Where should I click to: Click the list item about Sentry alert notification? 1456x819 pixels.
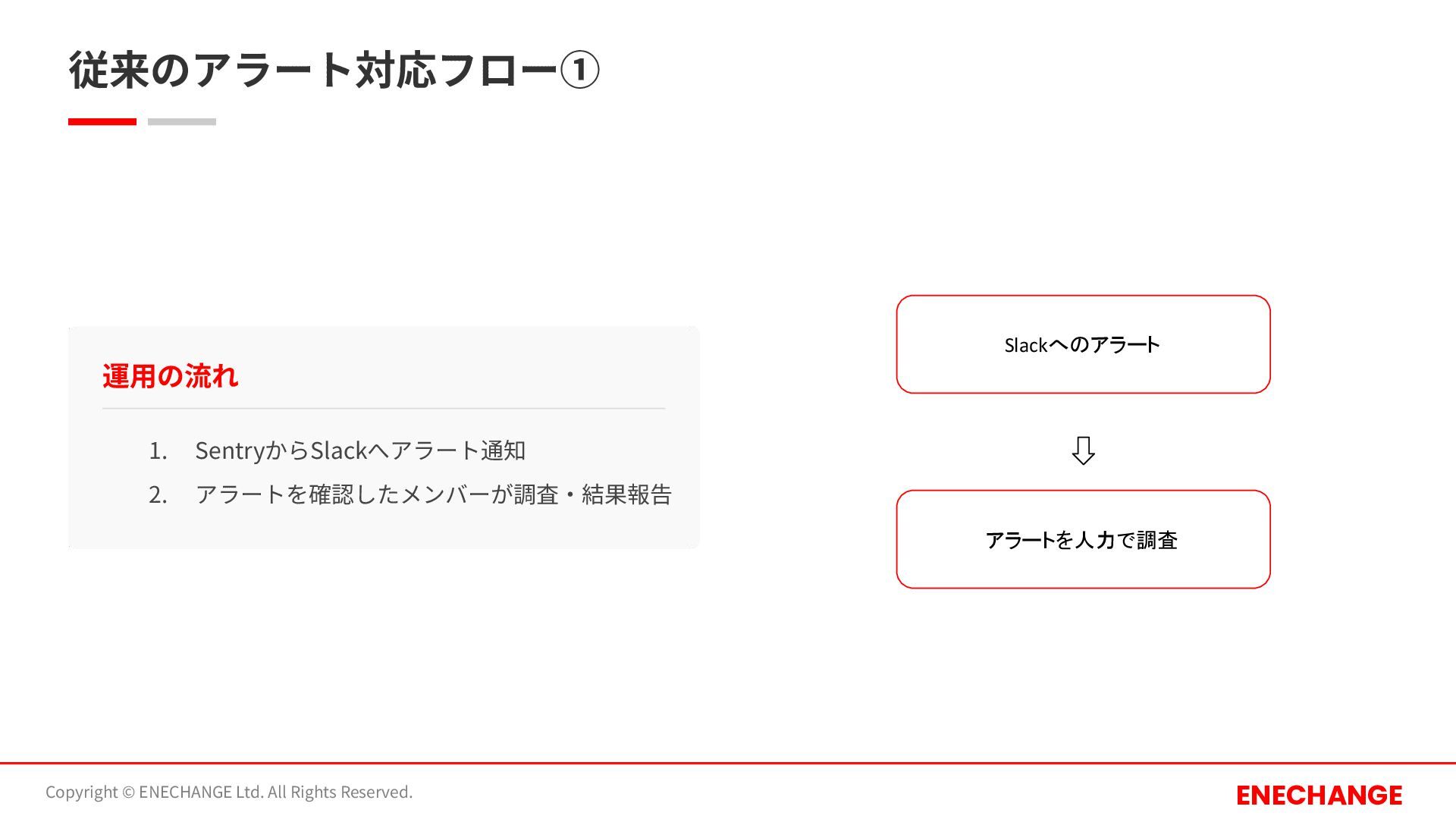tap(360, 450)
